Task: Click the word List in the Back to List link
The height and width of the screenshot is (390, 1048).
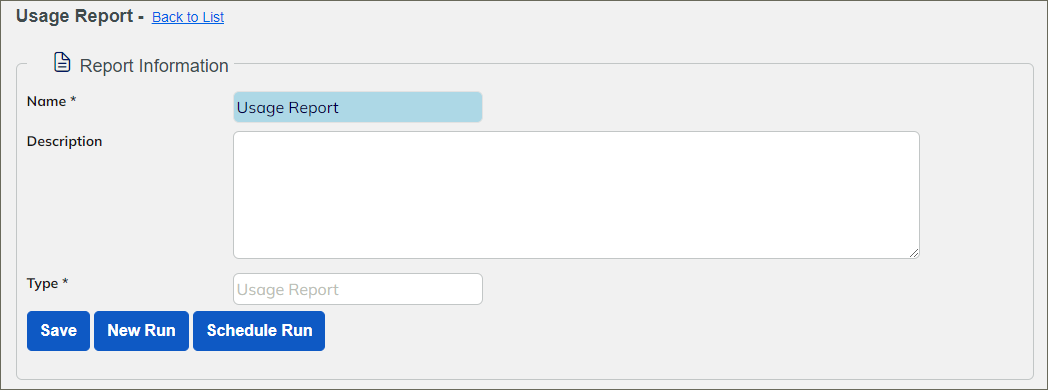Action: point(213,17)
